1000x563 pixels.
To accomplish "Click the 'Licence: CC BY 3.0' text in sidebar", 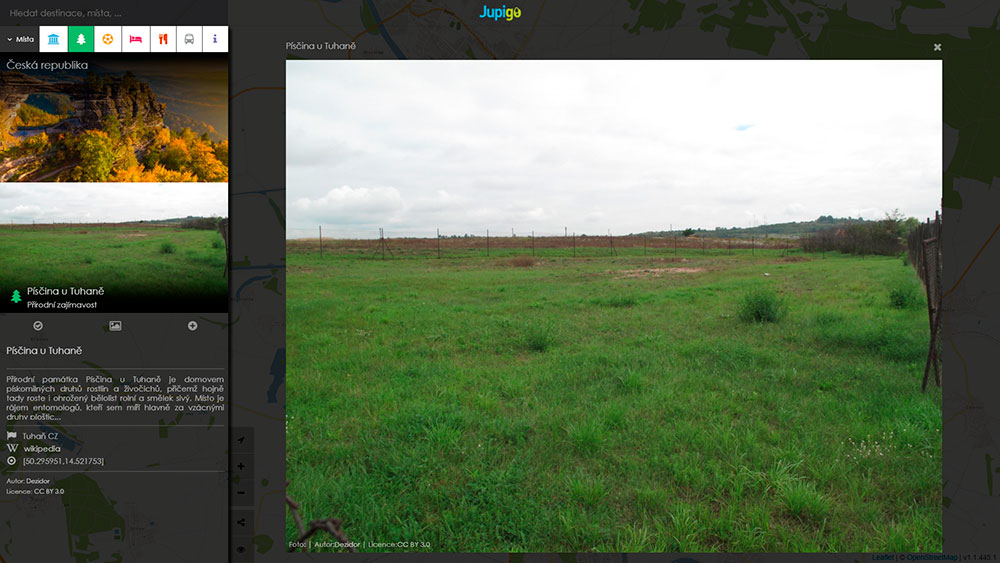I will [x=35, y=491].
